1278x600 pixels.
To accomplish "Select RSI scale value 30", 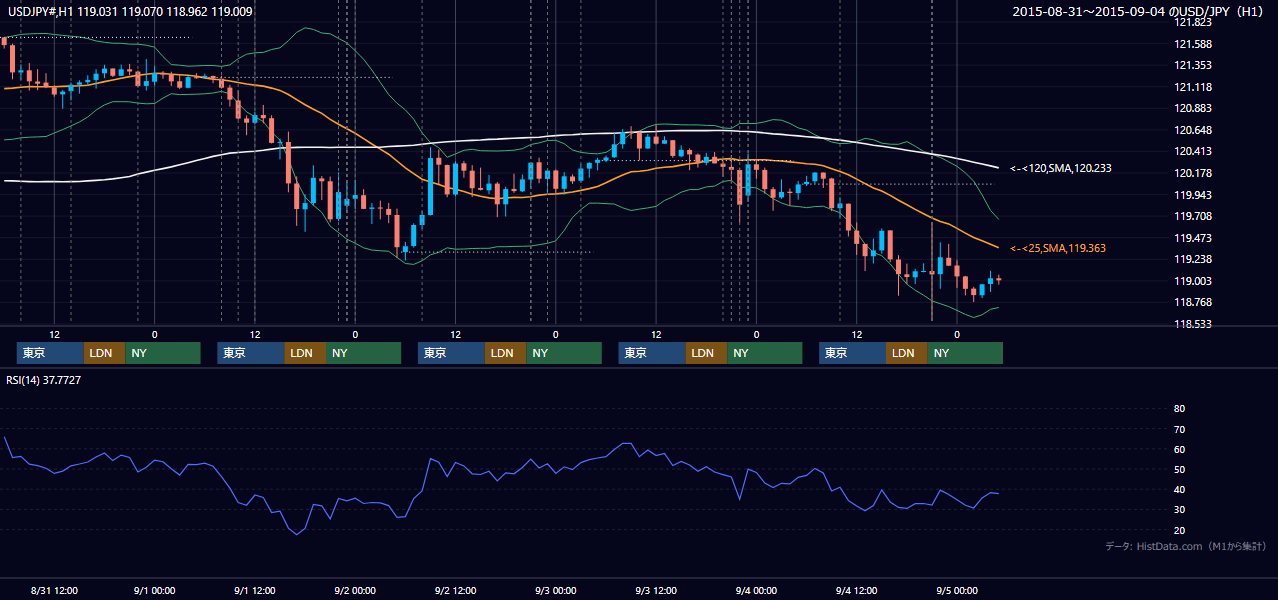I will pyautogui.click(x=1179, y=510).
